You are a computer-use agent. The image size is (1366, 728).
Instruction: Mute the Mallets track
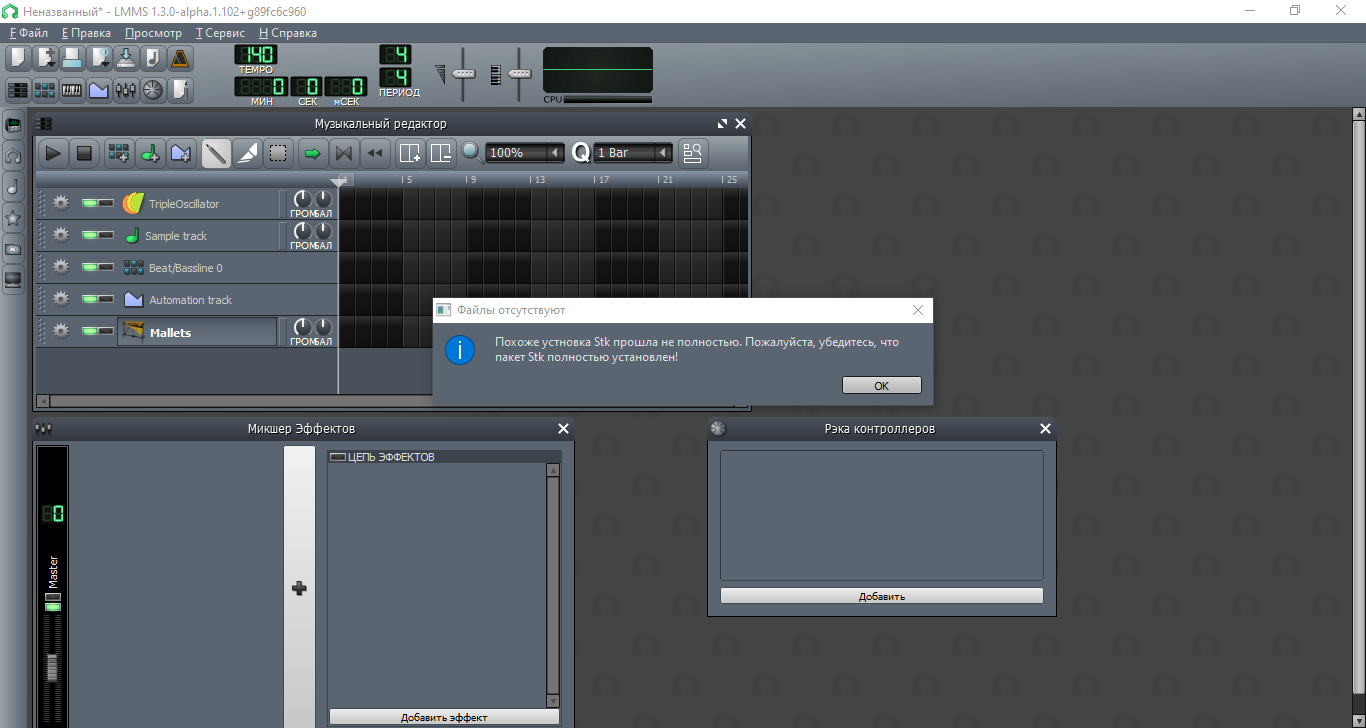point(90,332)
